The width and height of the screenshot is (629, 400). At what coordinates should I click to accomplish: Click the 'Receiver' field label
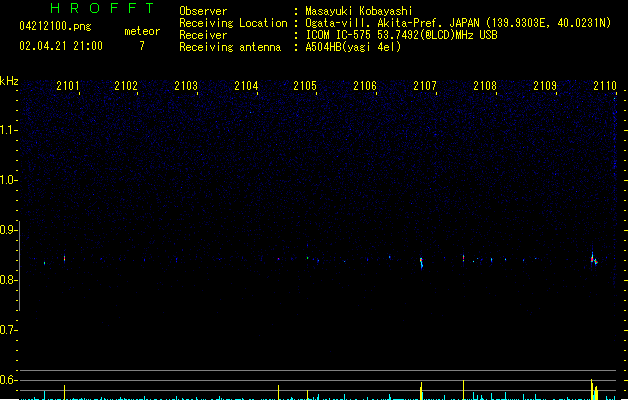click(203, 35)
